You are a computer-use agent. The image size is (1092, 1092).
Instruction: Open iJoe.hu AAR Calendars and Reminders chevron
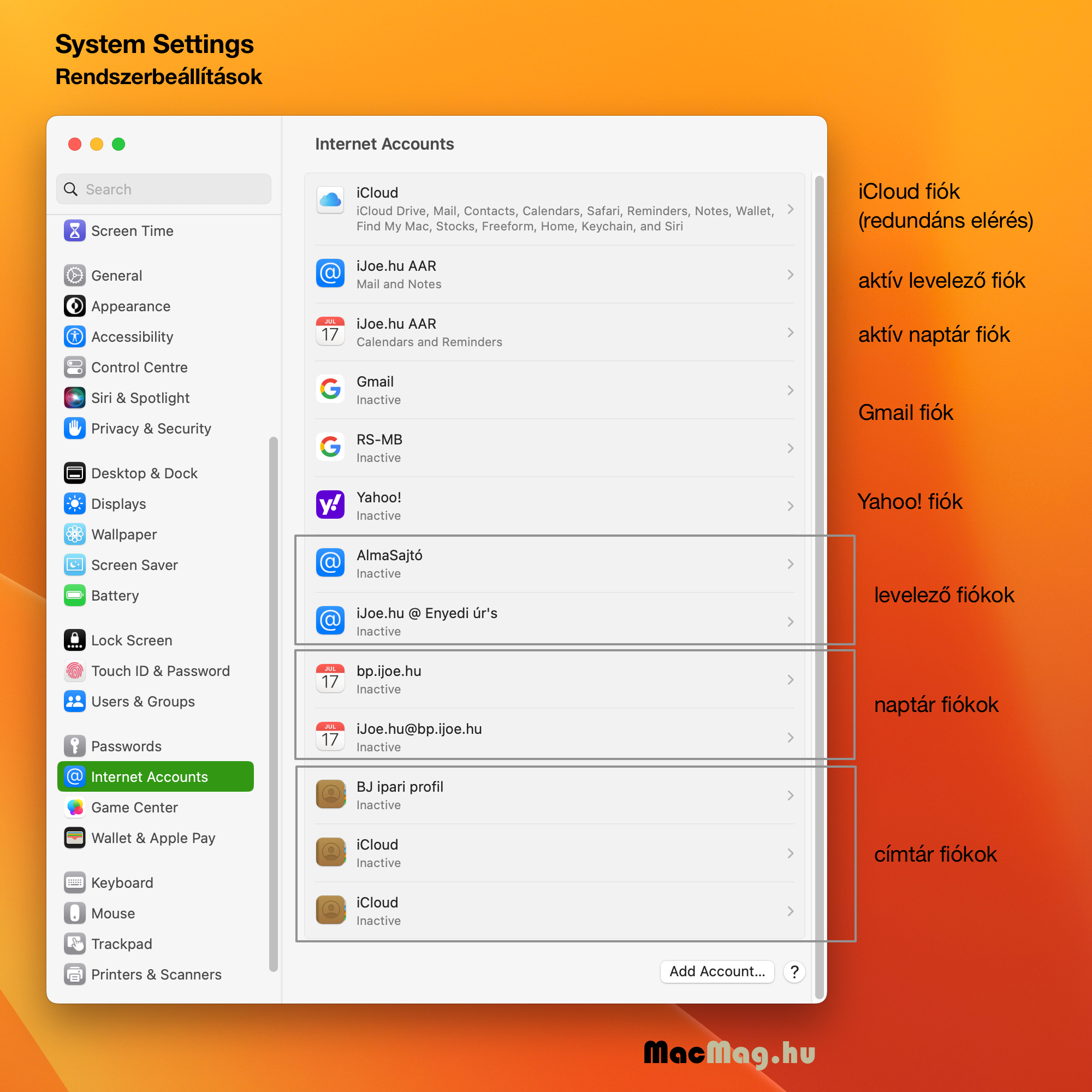pos(790,333)
